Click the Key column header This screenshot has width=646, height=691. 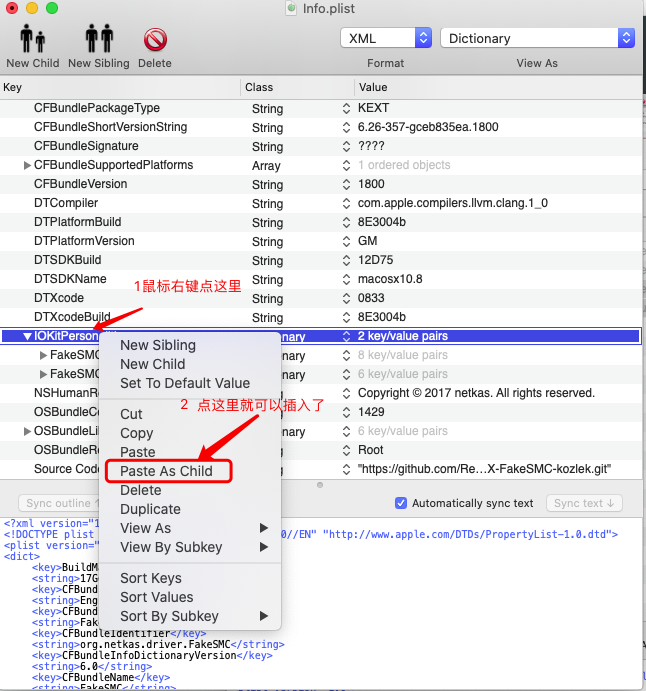[120, 87]
